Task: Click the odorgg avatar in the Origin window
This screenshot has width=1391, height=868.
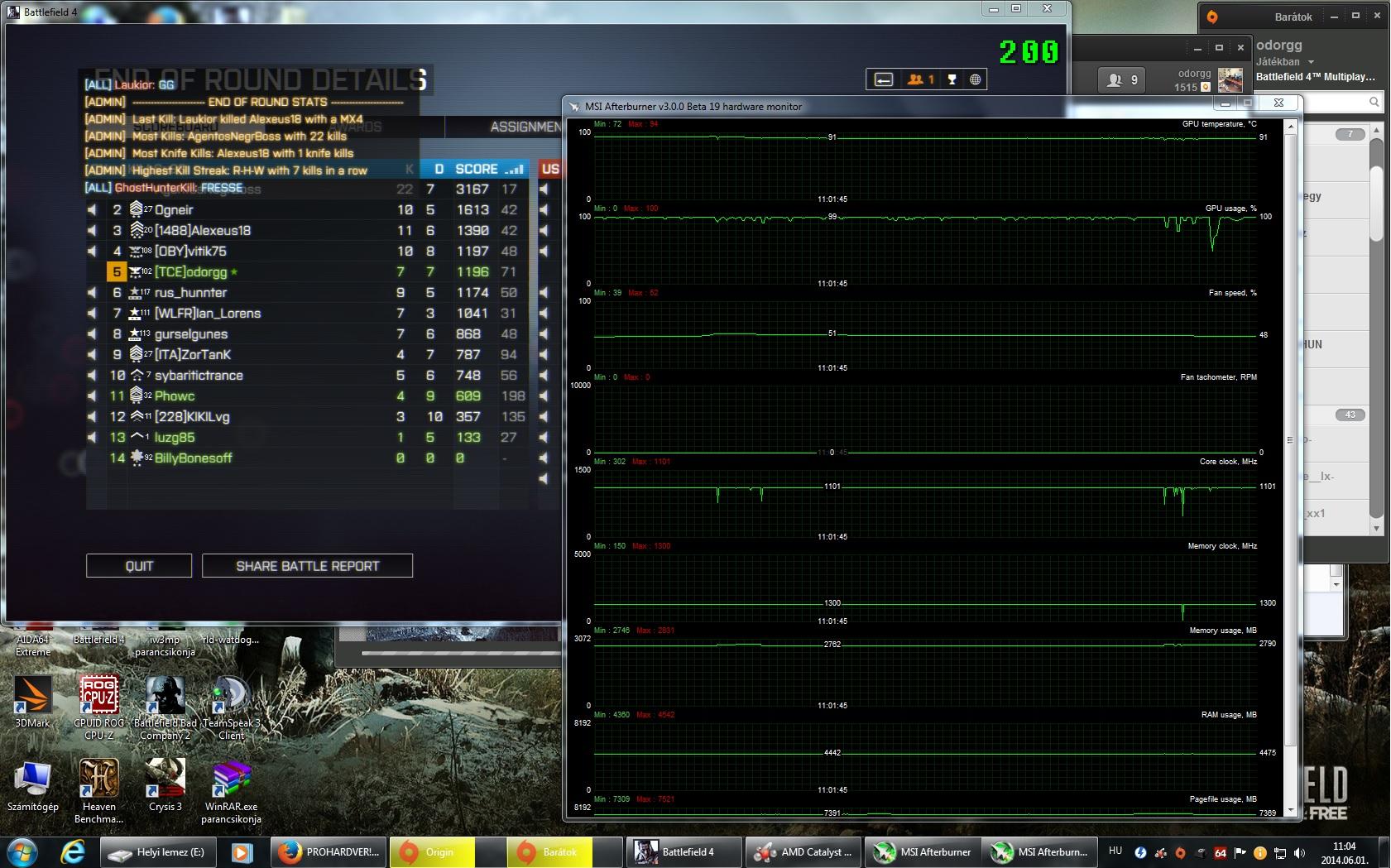Action: [1230, 80]
